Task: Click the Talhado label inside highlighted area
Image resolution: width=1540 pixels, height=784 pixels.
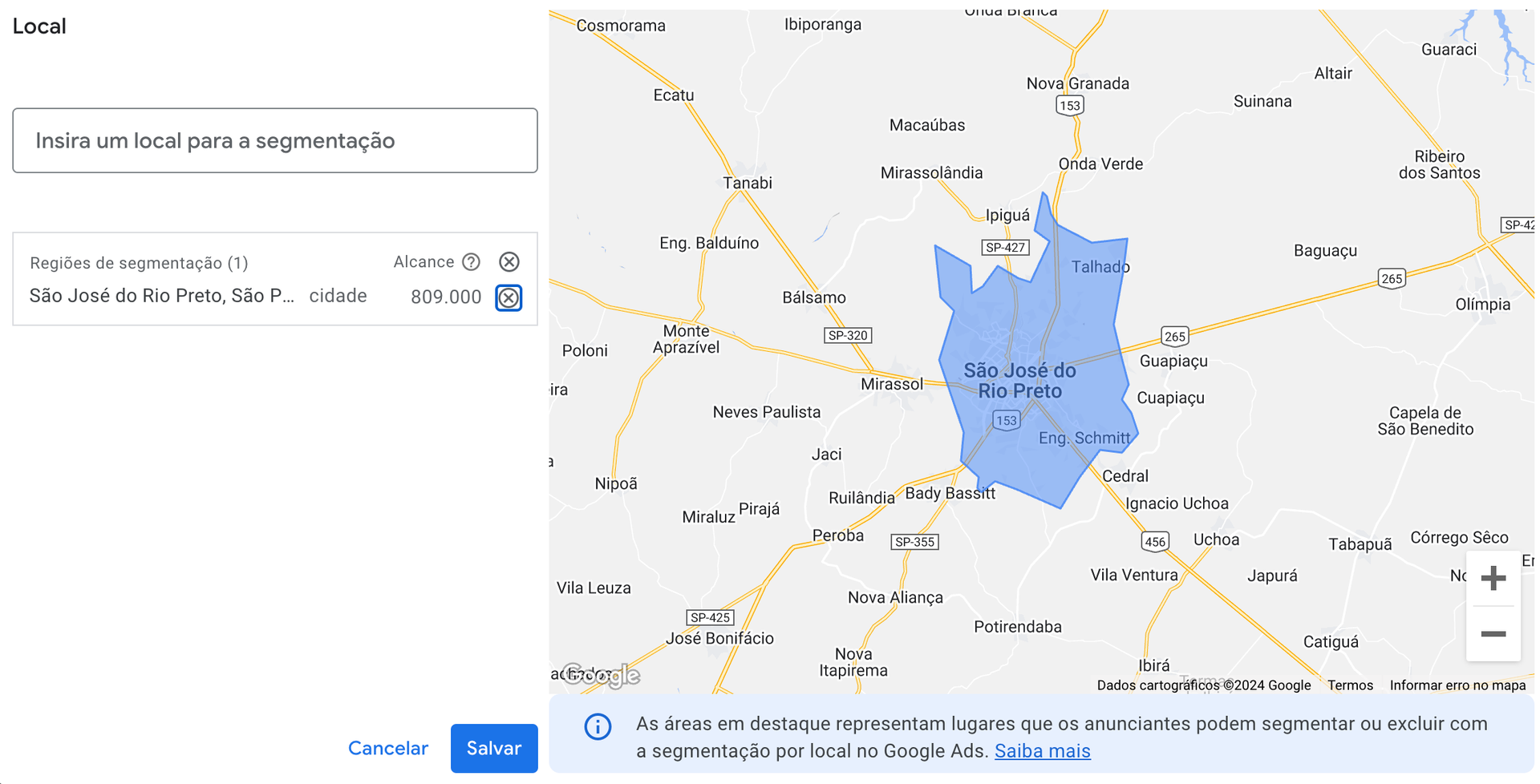Action: coord(1100,267)
